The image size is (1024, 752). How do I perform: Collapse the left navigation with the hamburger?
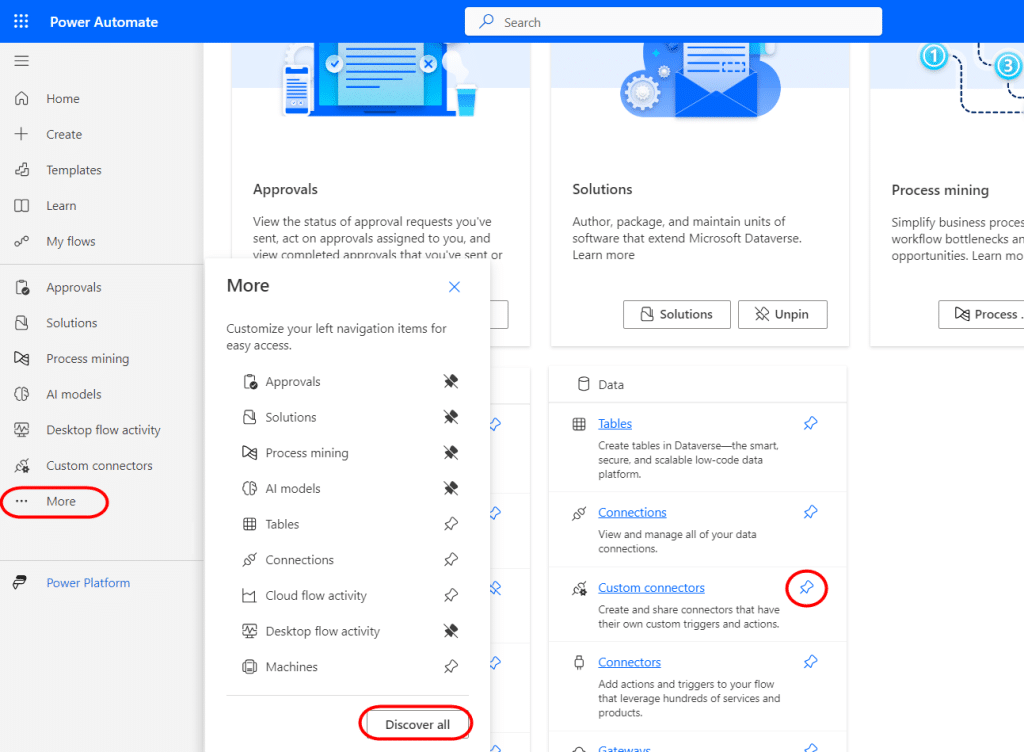[x=21, y=60]
